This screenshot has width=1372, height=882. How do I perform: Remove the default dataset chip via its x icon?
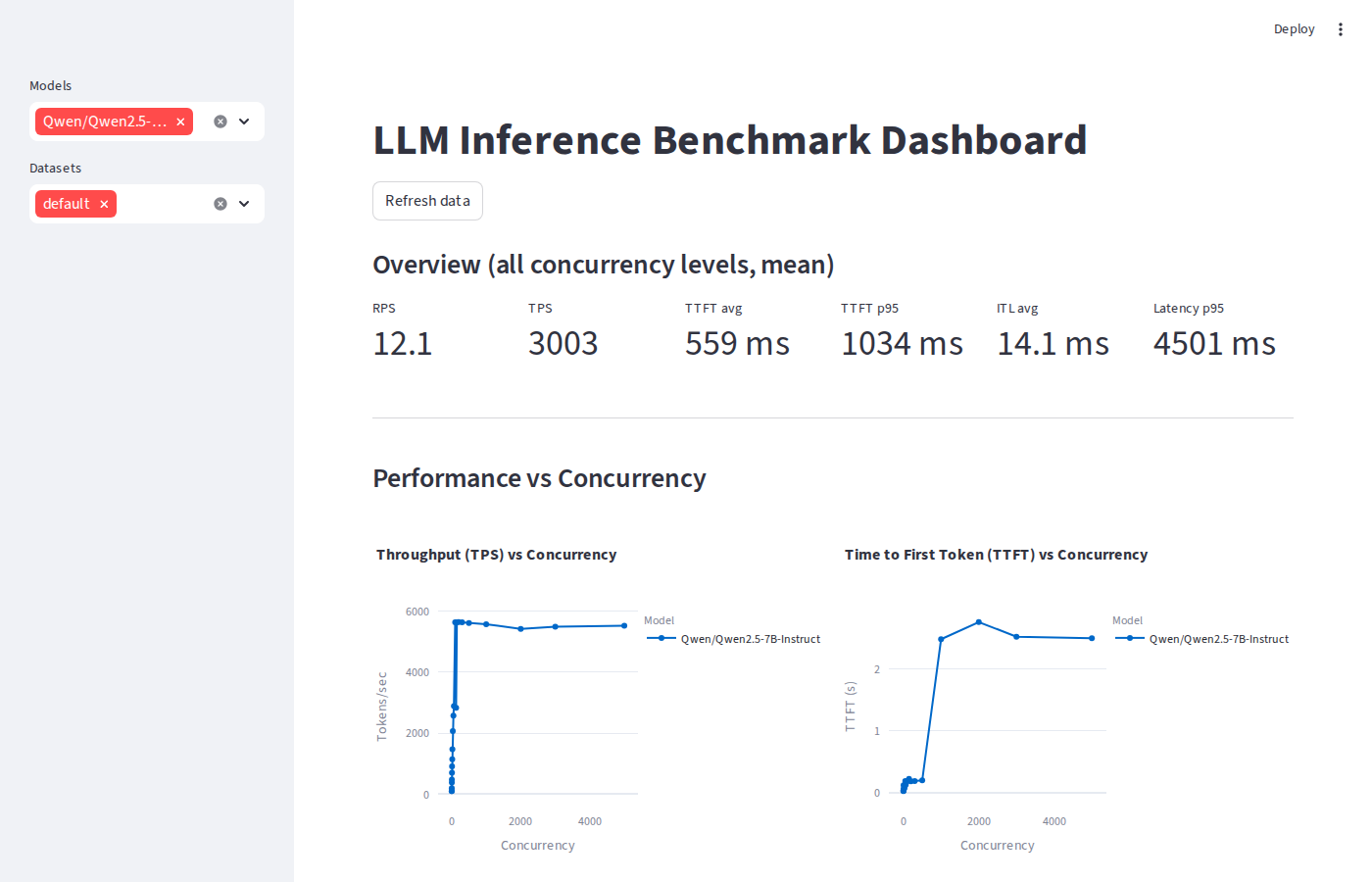(103, 203)
